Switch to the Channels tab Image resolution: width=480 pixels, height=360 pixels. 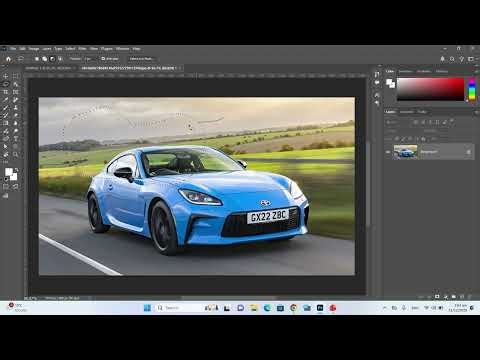[x=407, y=112]
